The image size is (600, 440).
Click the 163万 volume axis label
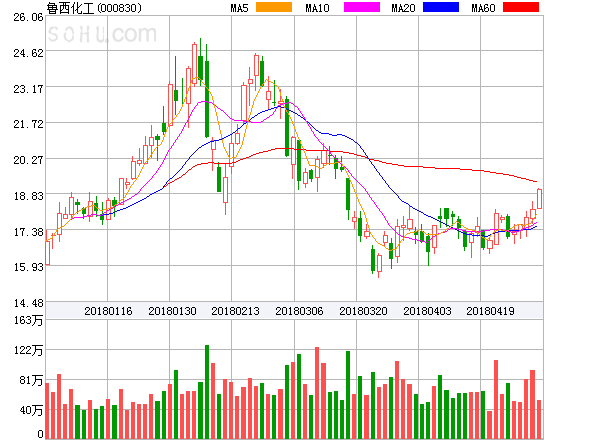point(28,320)
